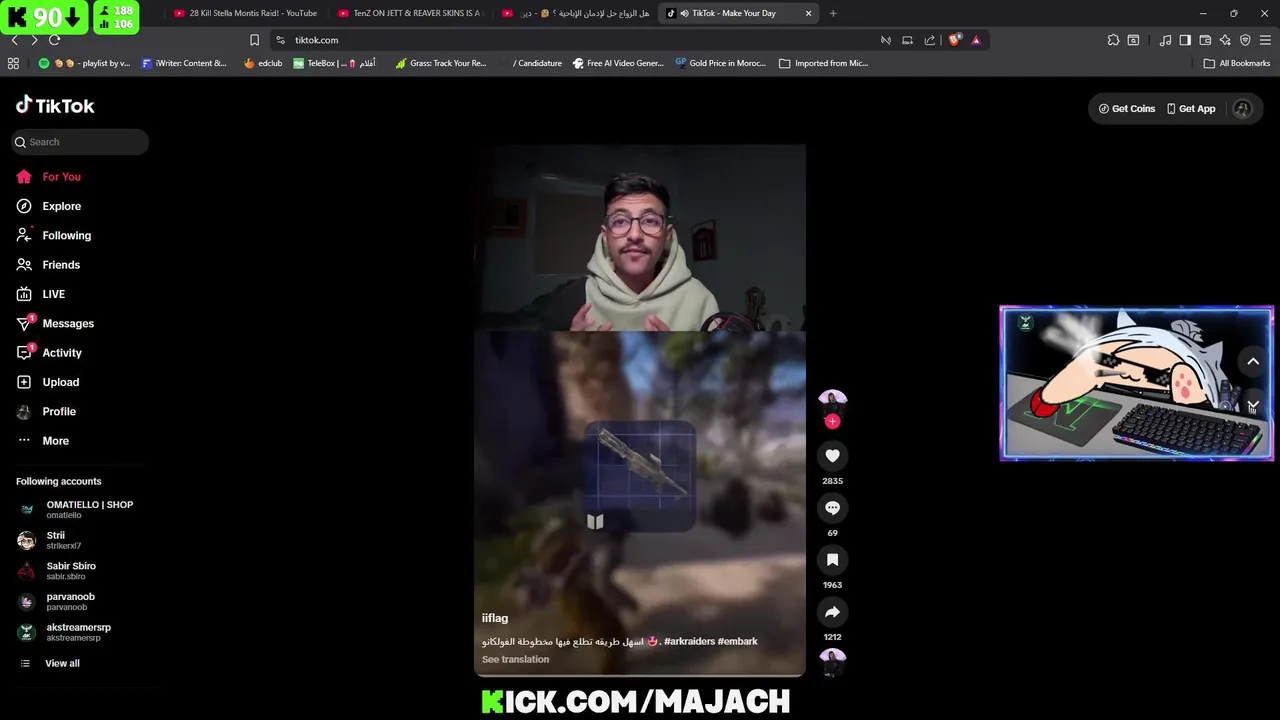Go back in browser history

[x=14, y=40]
